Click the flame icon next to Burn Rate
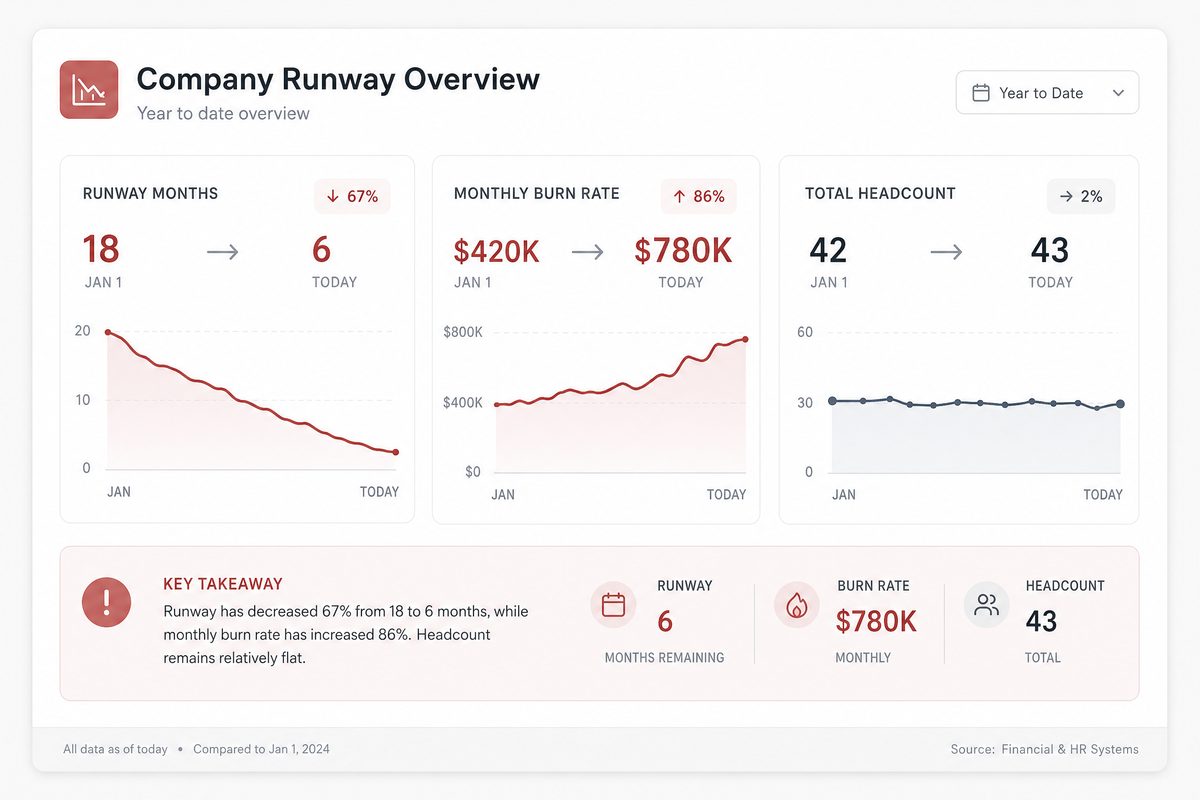 coord(797,605)
